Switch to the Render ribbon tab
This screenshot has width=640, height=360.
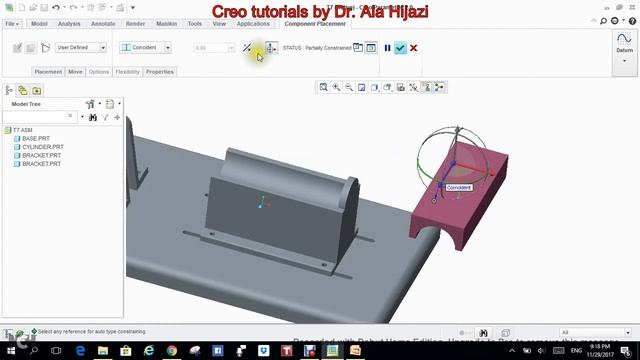[x=135, y=24]
